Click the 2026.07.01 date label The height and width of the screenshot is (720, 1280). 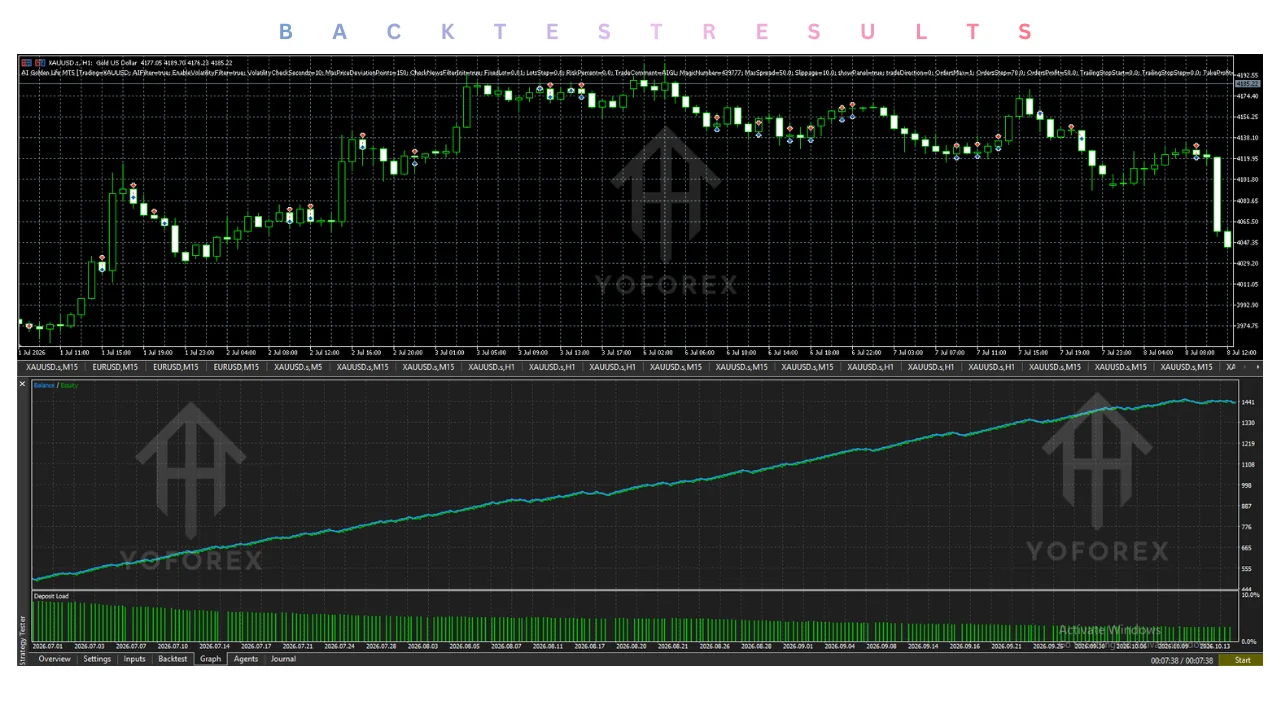point(48,647)
